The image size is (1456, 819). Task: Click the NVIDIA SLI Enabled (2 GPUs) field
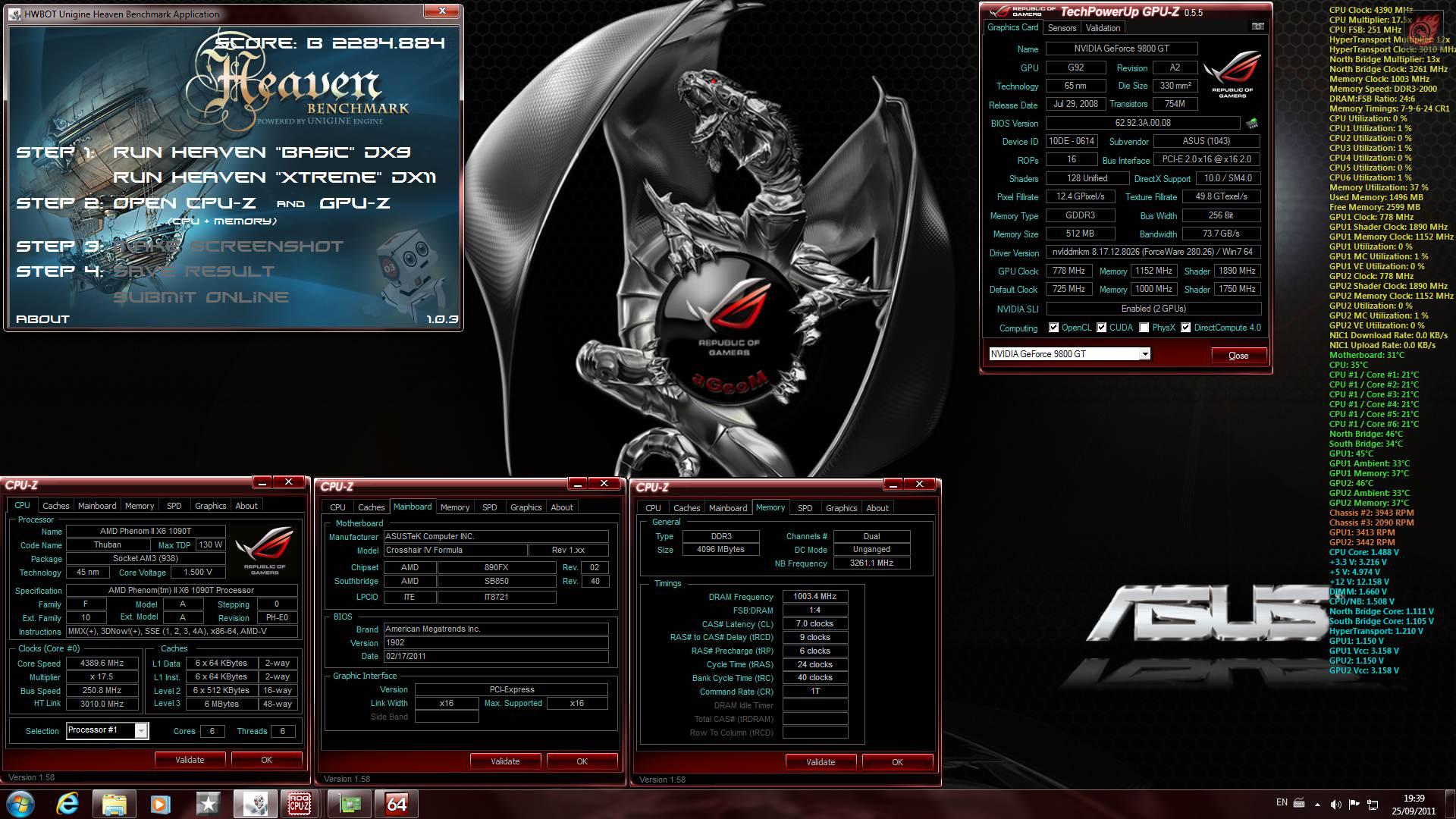[1153, 309]
